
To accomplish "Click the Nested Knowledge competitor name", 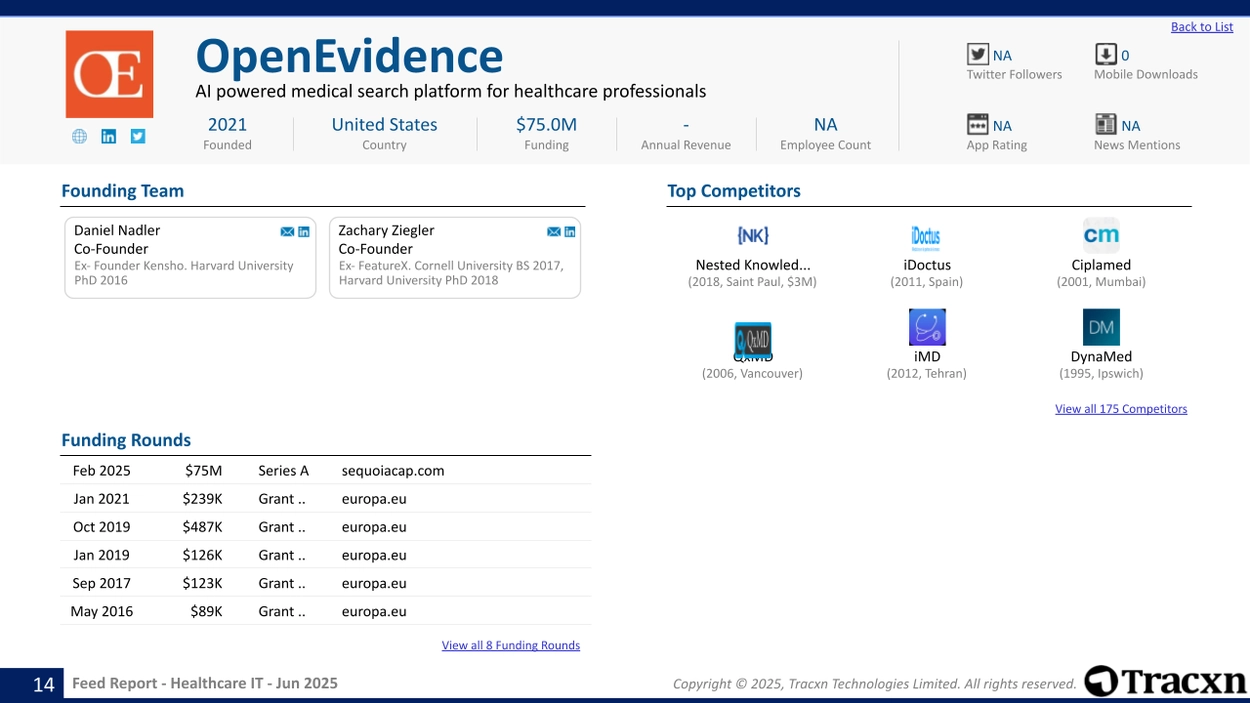I will [752, 265].
